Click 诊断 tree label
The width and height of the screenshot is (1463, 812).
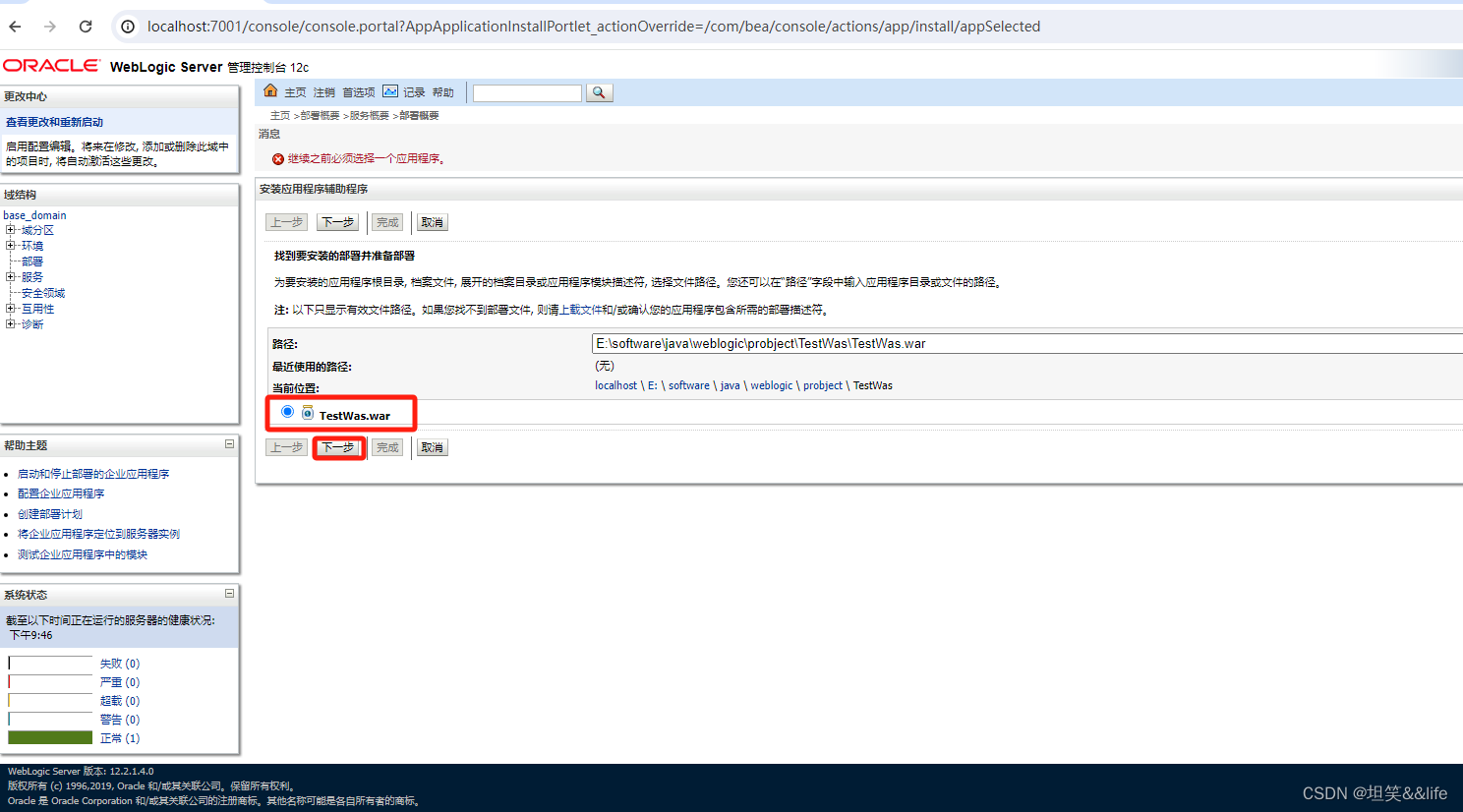click(x=32, y=324)
